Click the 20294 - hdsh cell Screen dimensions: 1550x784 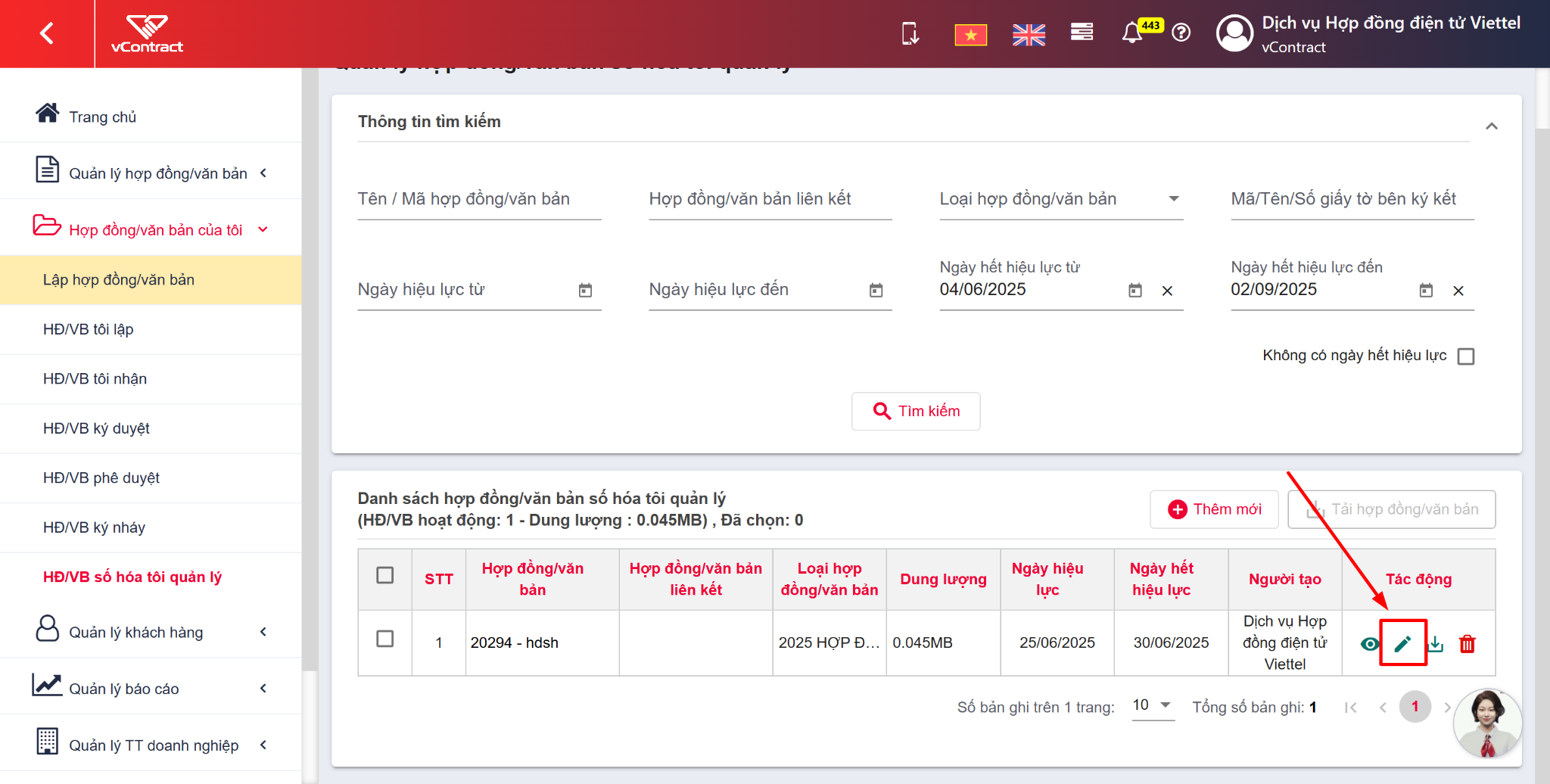coord(543,642)
